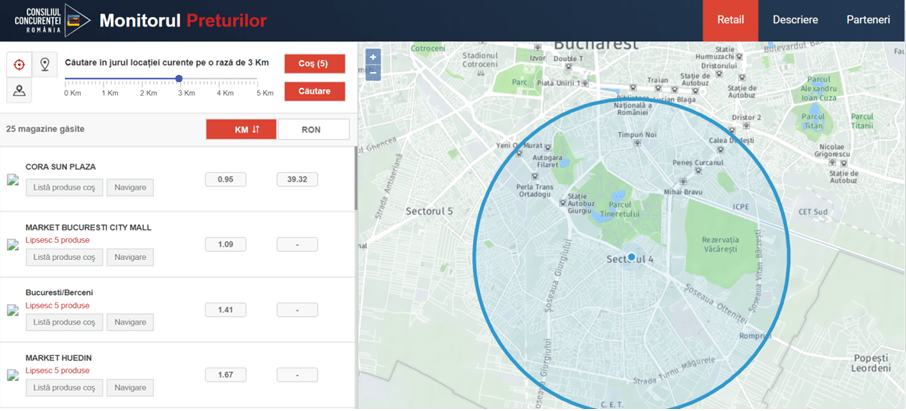This screenshot has width=906, height=411.
Task: Set the search radius to 5 Km mark
Action: tap(265, 93)
